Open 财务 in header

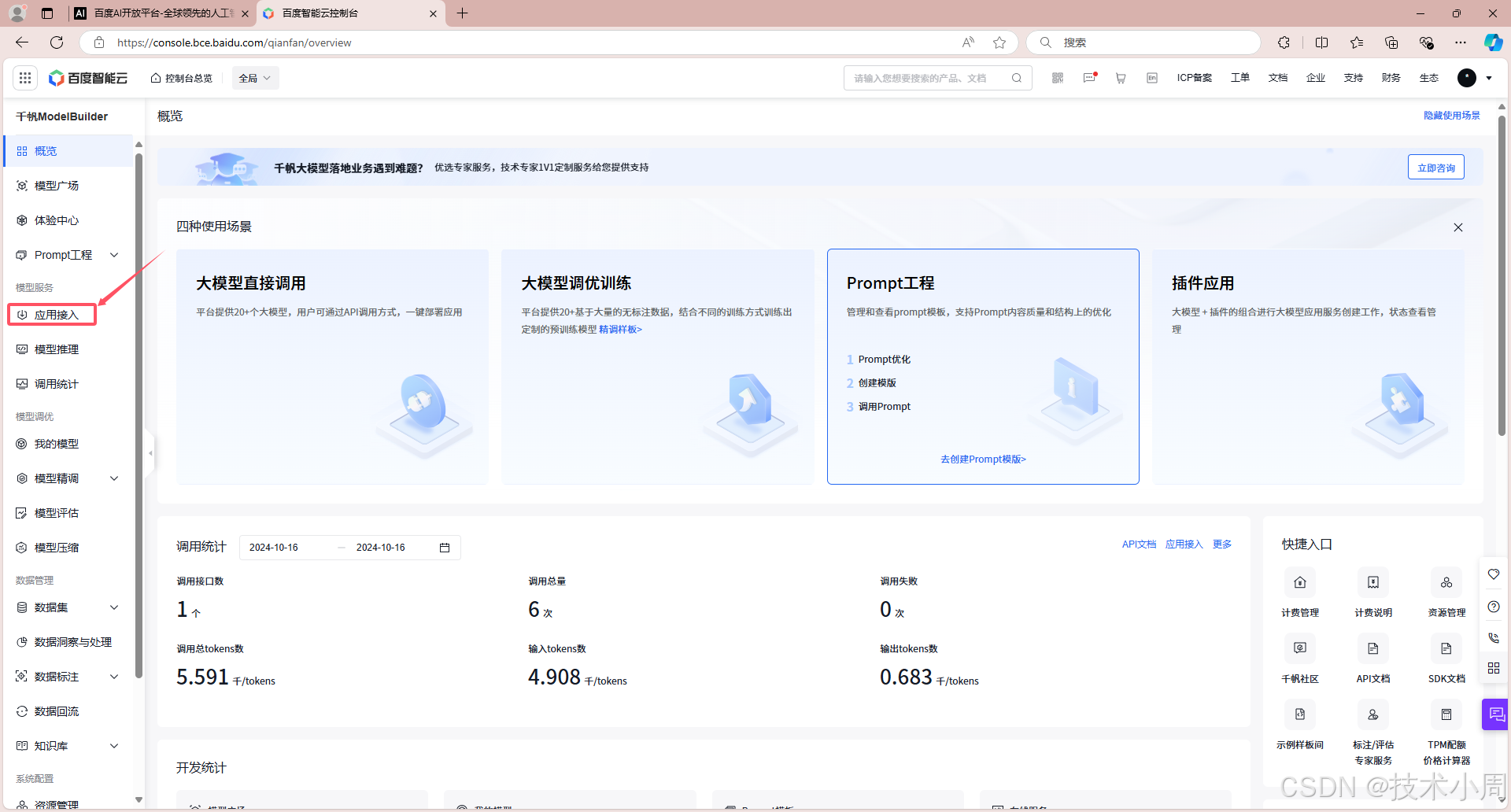[x=1391, y=78]
